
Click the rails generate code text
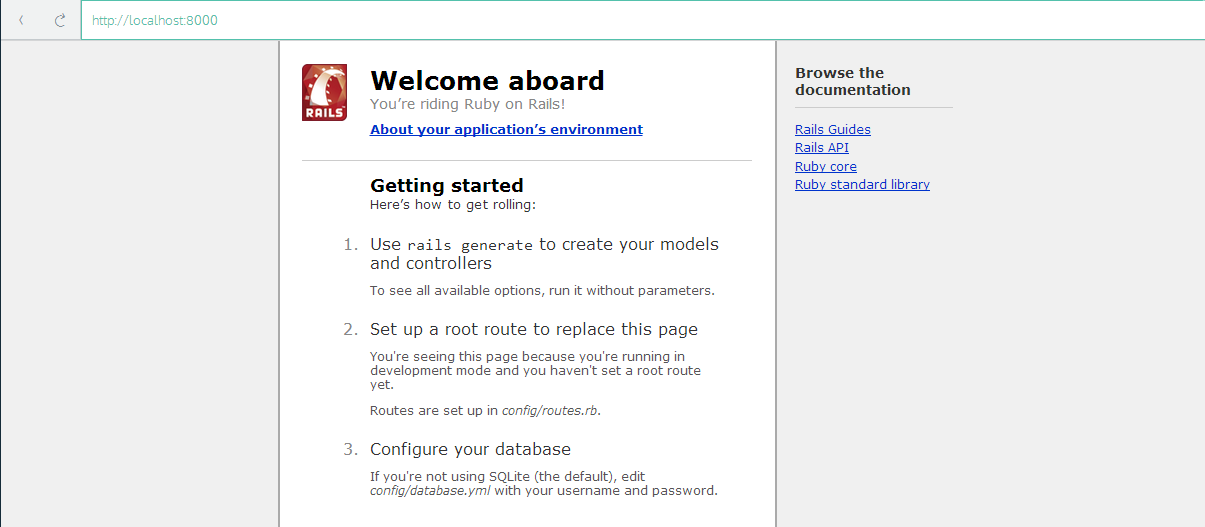point(470,245)
